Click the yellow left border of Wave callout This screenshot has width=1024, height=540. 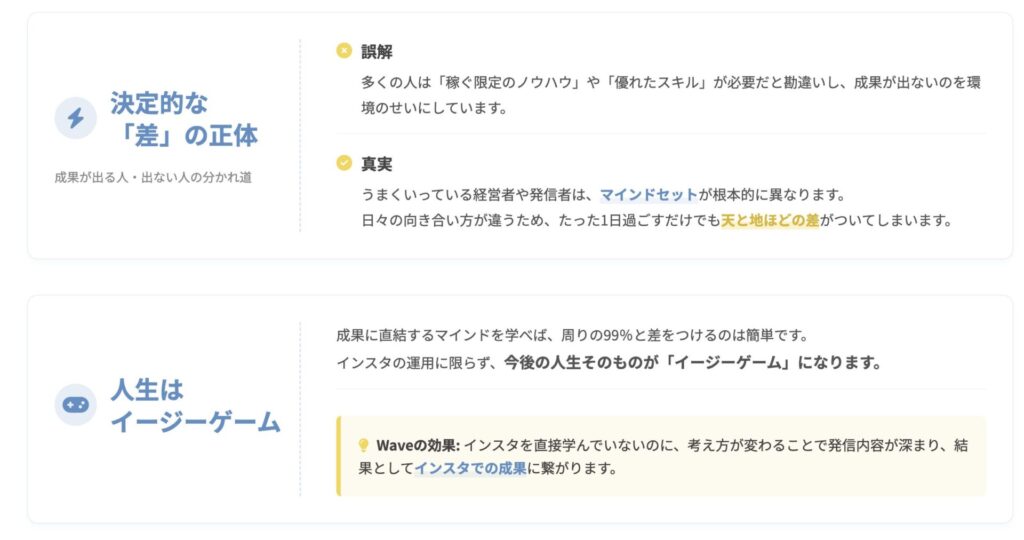(x=339, y=456)
